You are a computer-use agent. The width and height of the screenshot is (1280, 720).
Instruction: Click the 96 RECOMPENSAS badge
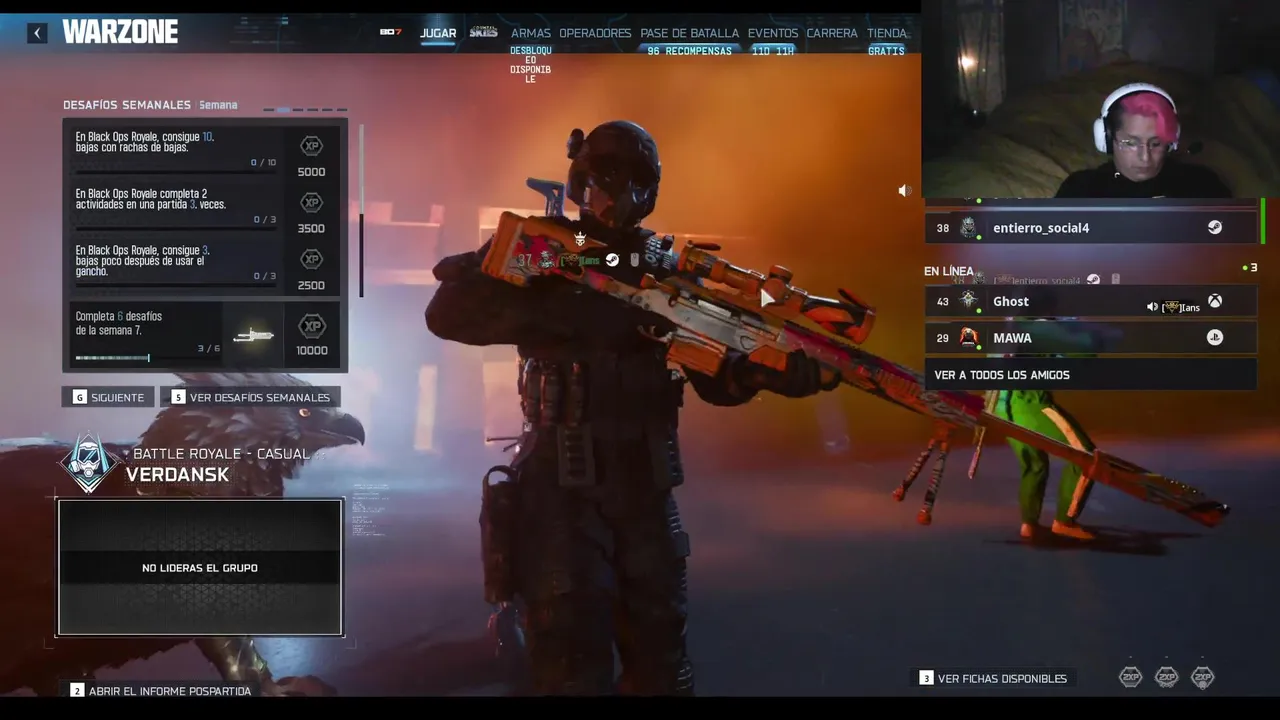click(690, 51)
